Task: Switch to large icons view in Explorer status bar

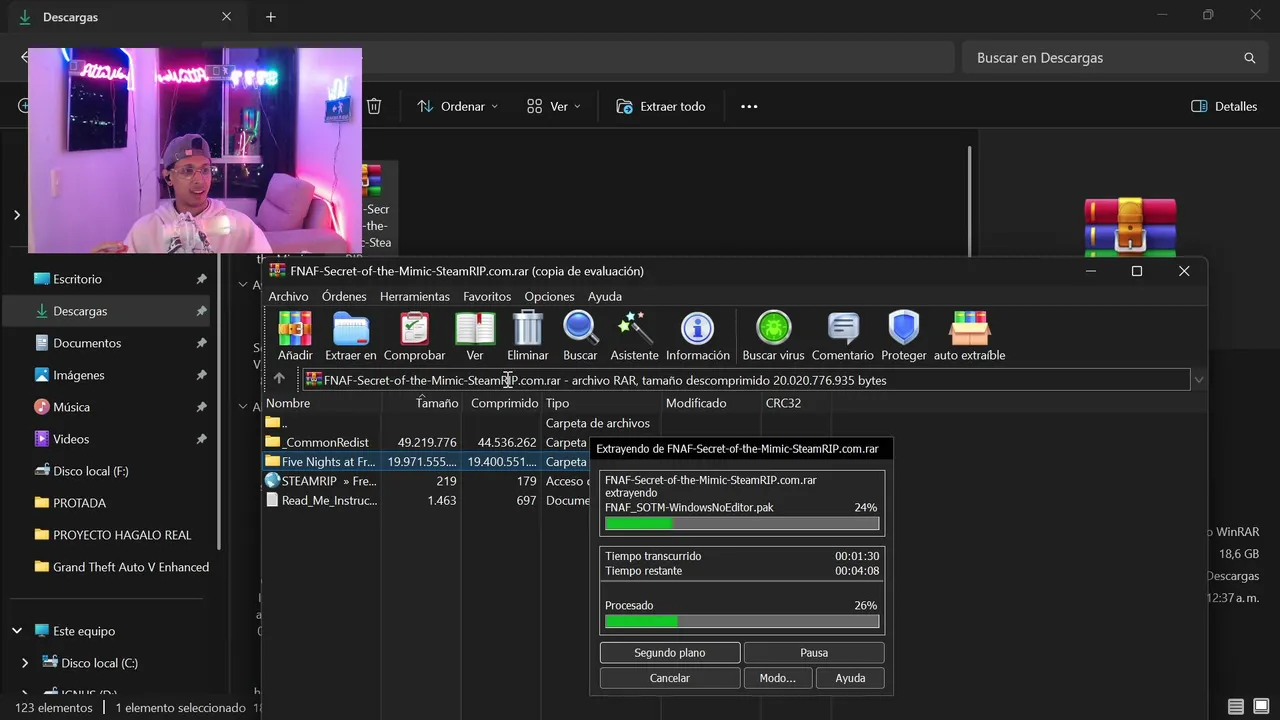Action: coord(1261,707)
